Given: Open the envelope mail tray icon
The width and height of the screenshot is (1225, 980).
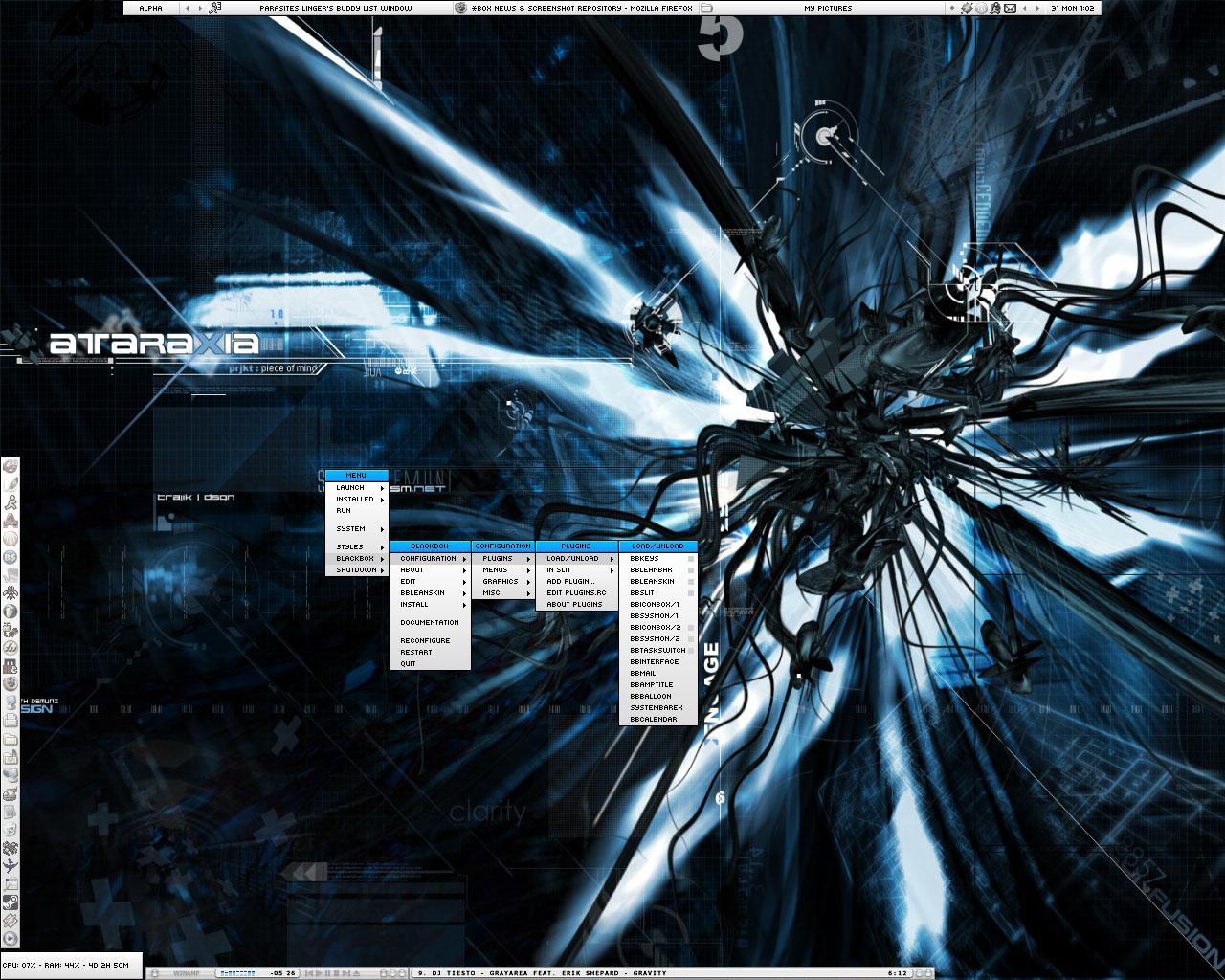Looking at the screenshot, I should pos(1010,8).
